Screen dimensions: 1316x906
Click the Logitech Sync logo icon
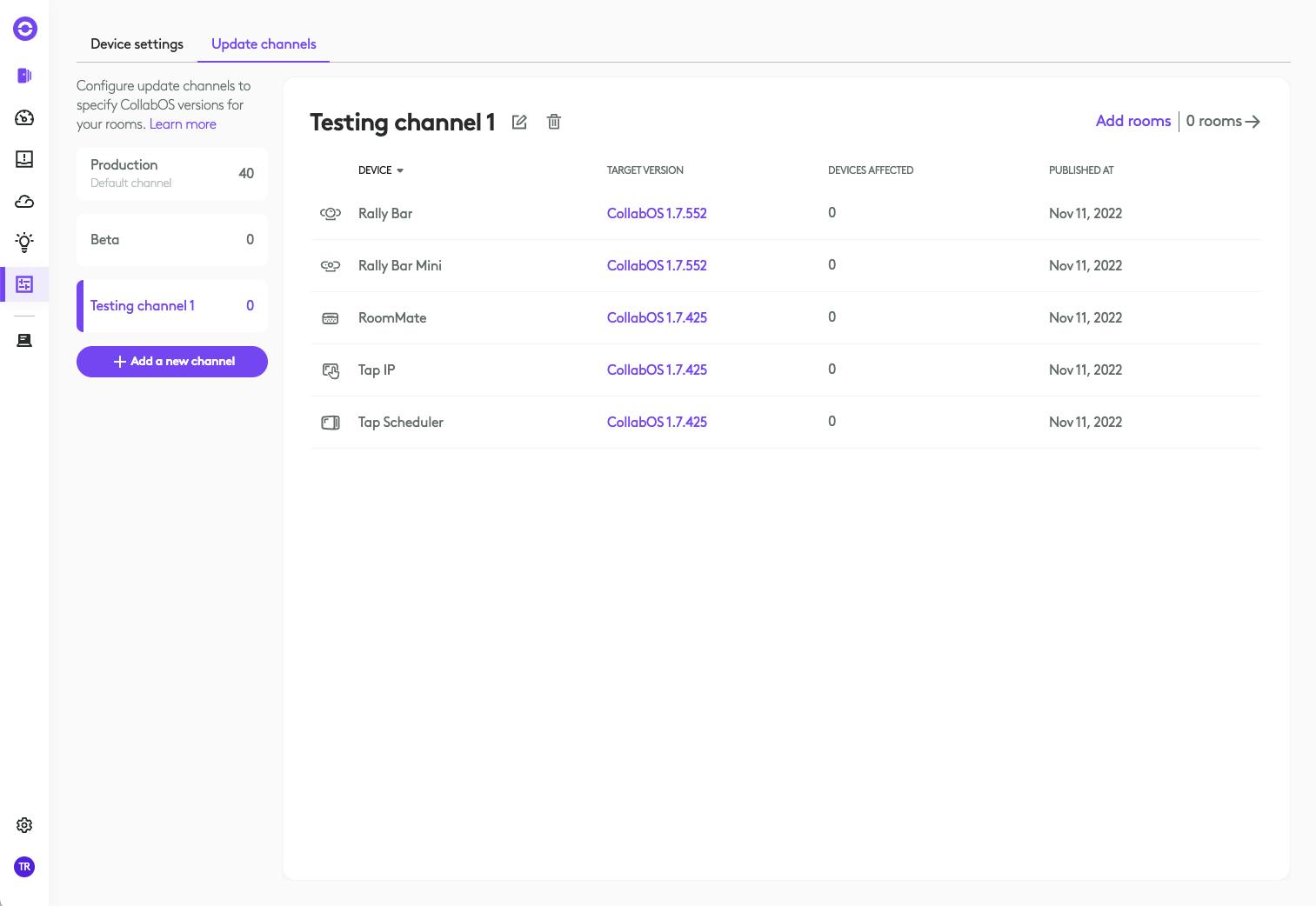tap(25, 29)
